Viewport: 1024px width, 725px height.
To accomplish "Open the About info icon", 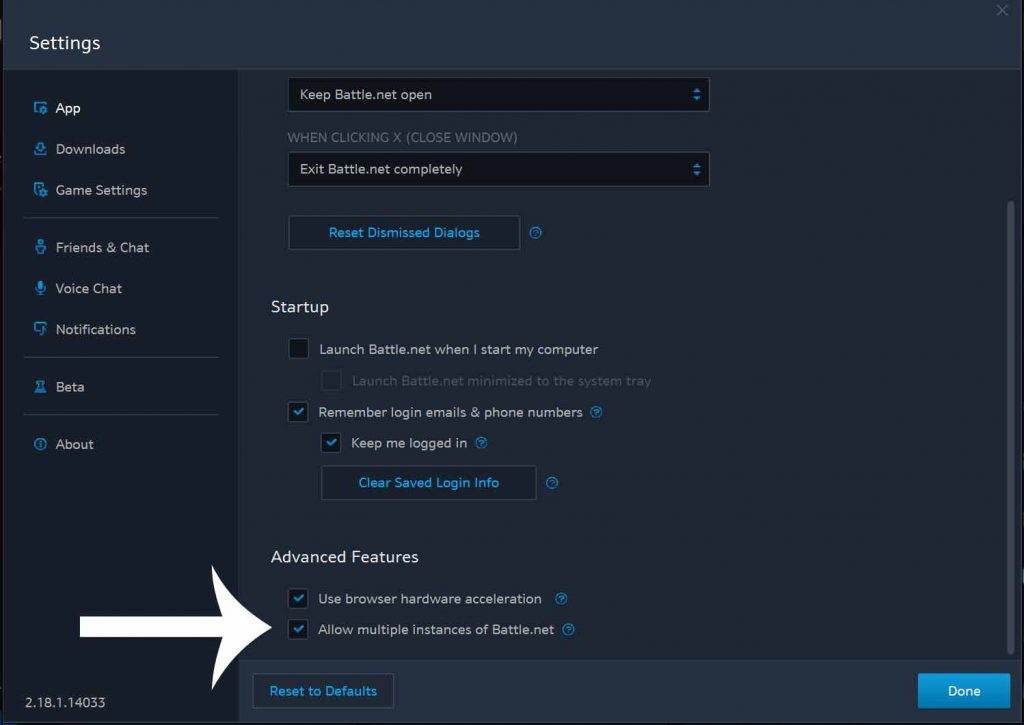I will (x=42, y=444).
